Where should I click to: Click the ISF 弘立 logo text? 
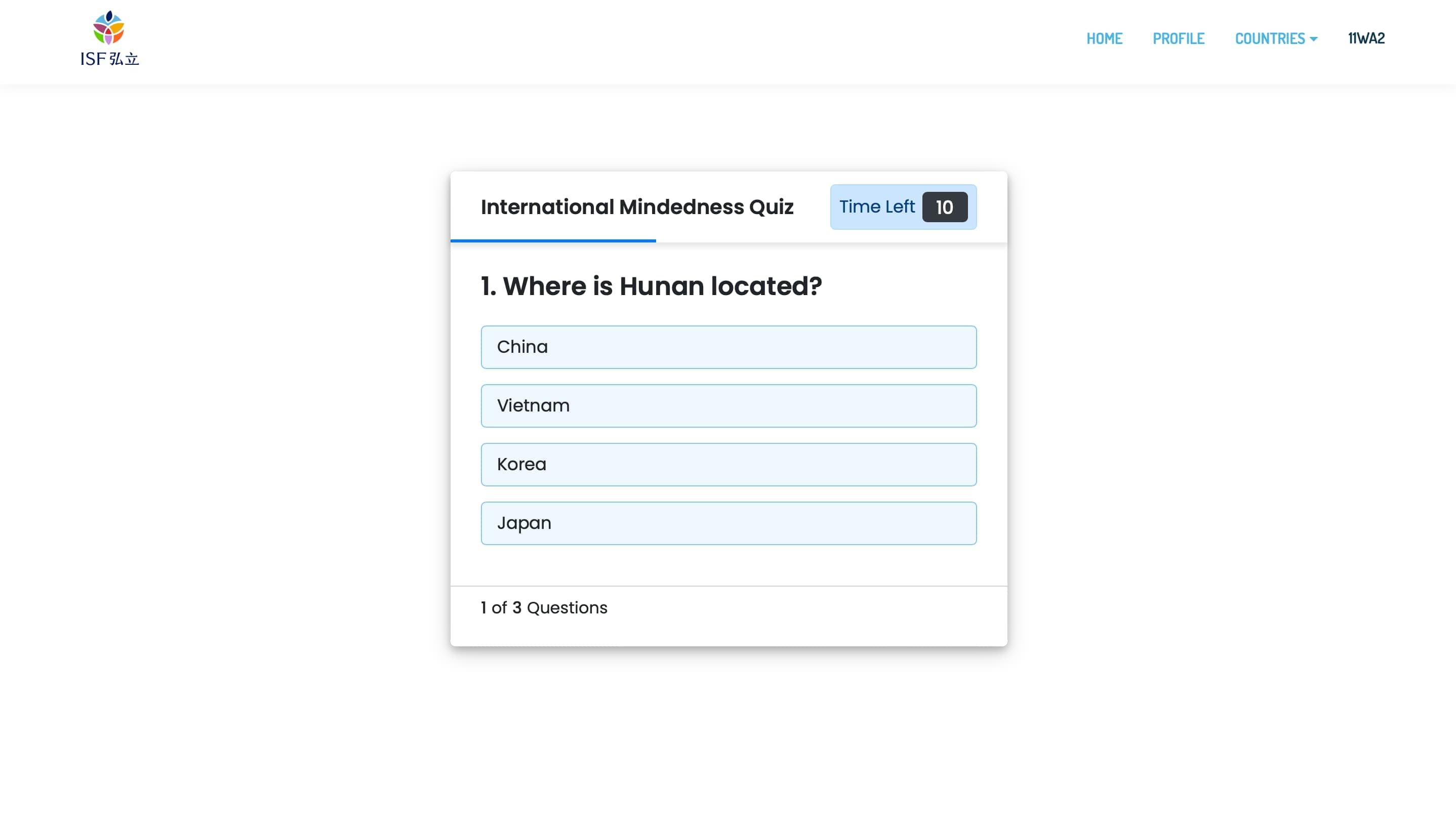pos(110,59)
